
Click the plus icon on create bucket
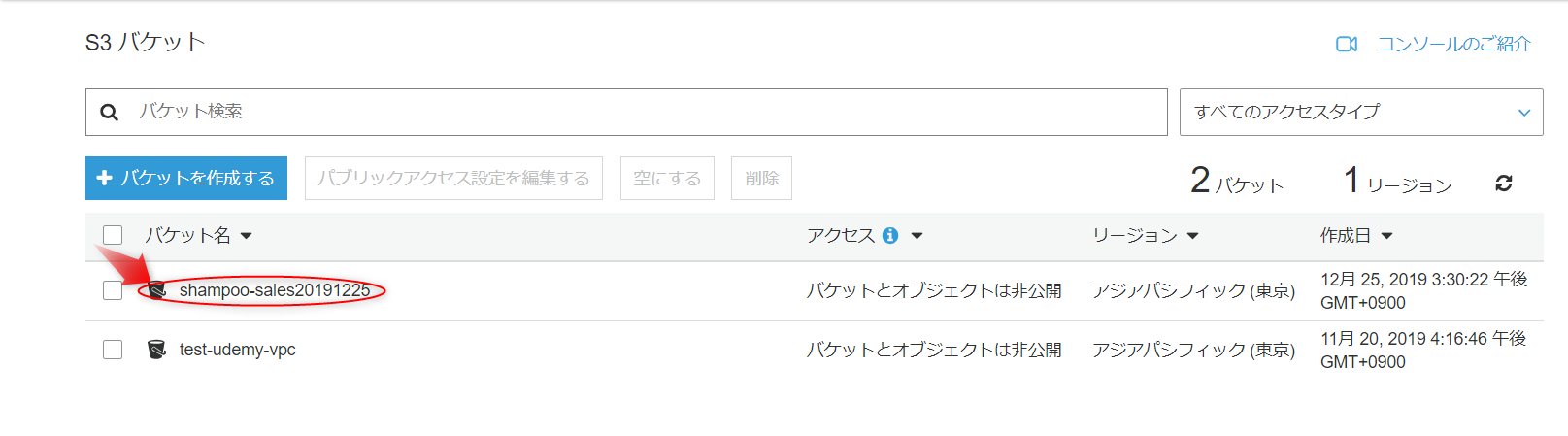click(x=105, y=178)
